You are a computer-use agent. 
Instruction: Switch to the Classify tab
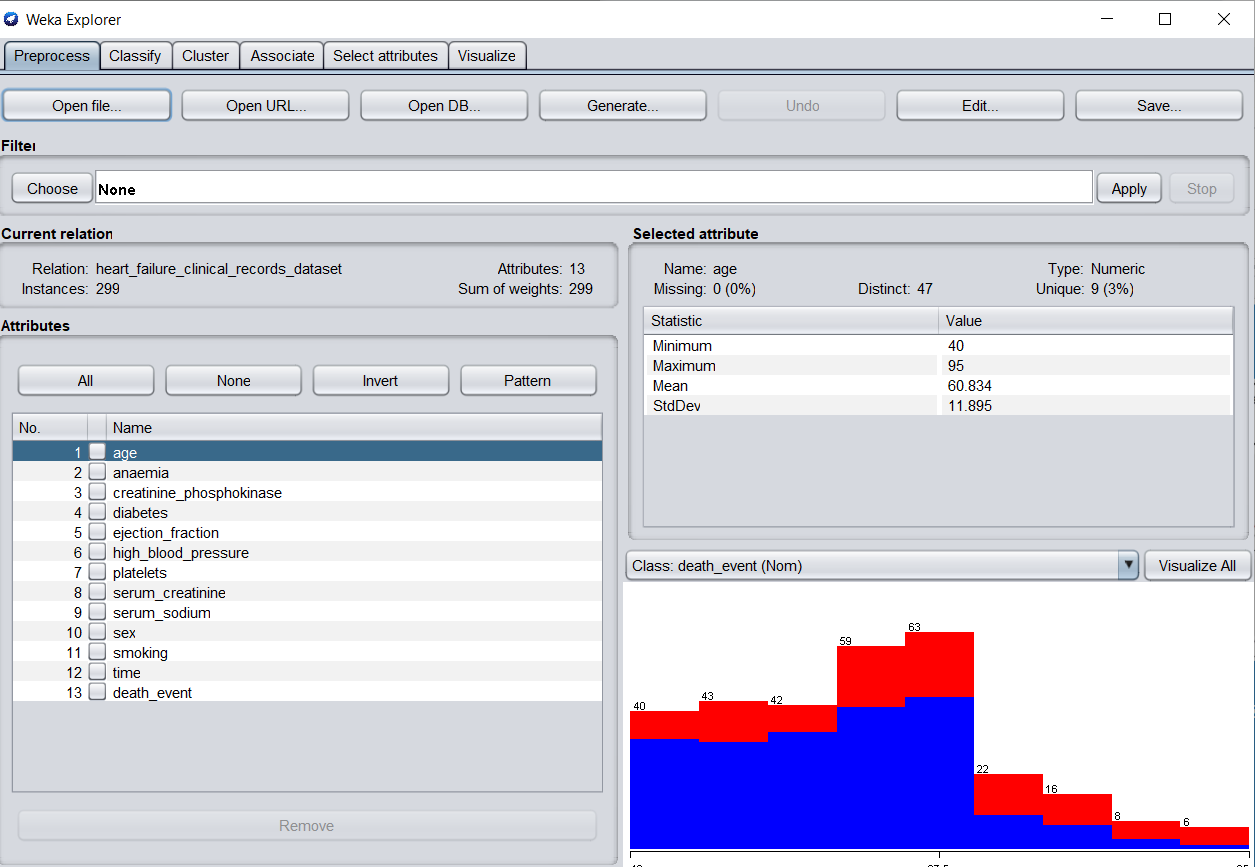[x=135, y=56]
